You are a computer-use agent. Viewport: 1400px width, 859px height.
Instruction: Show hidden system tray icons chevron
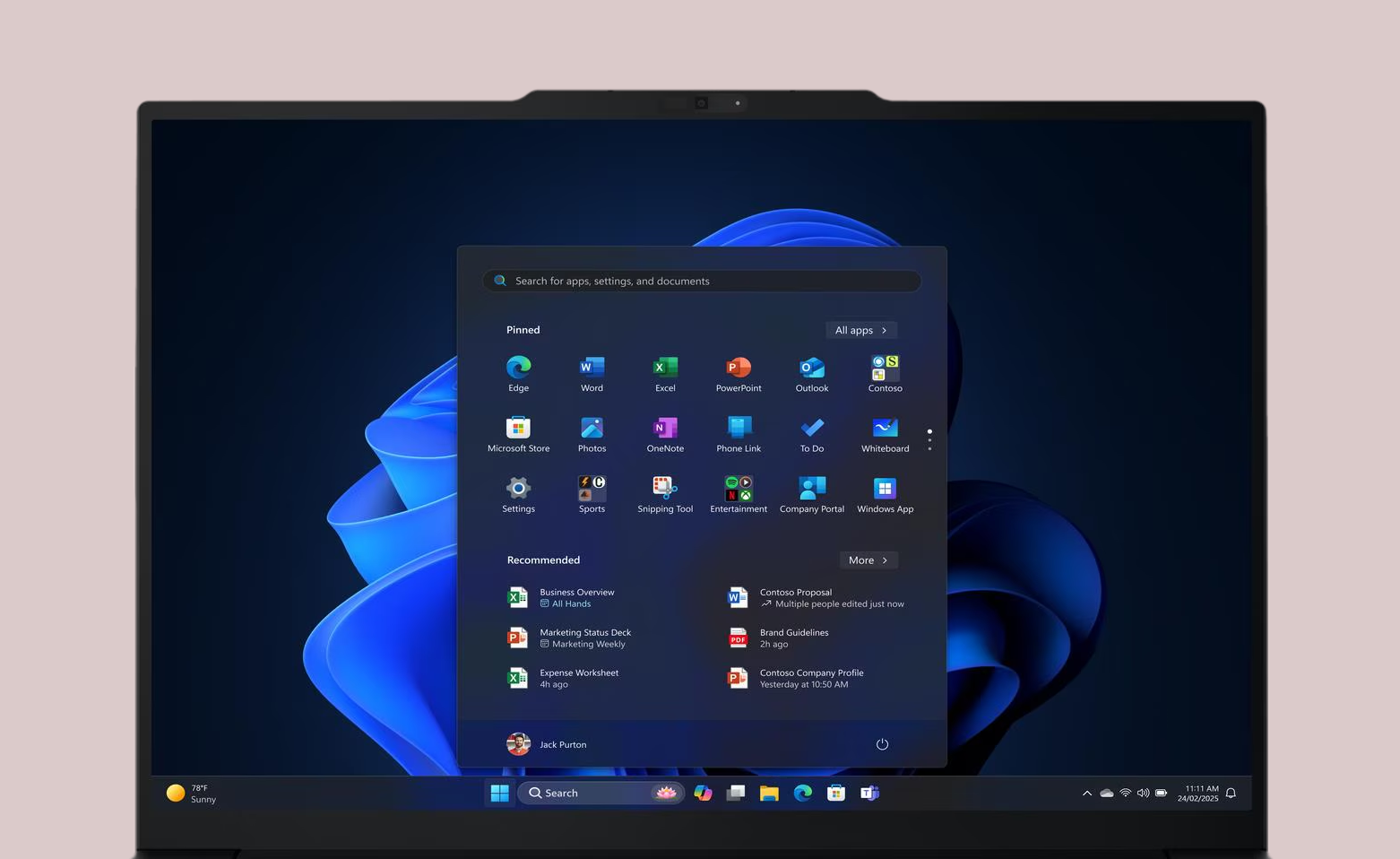(1086, 794)
